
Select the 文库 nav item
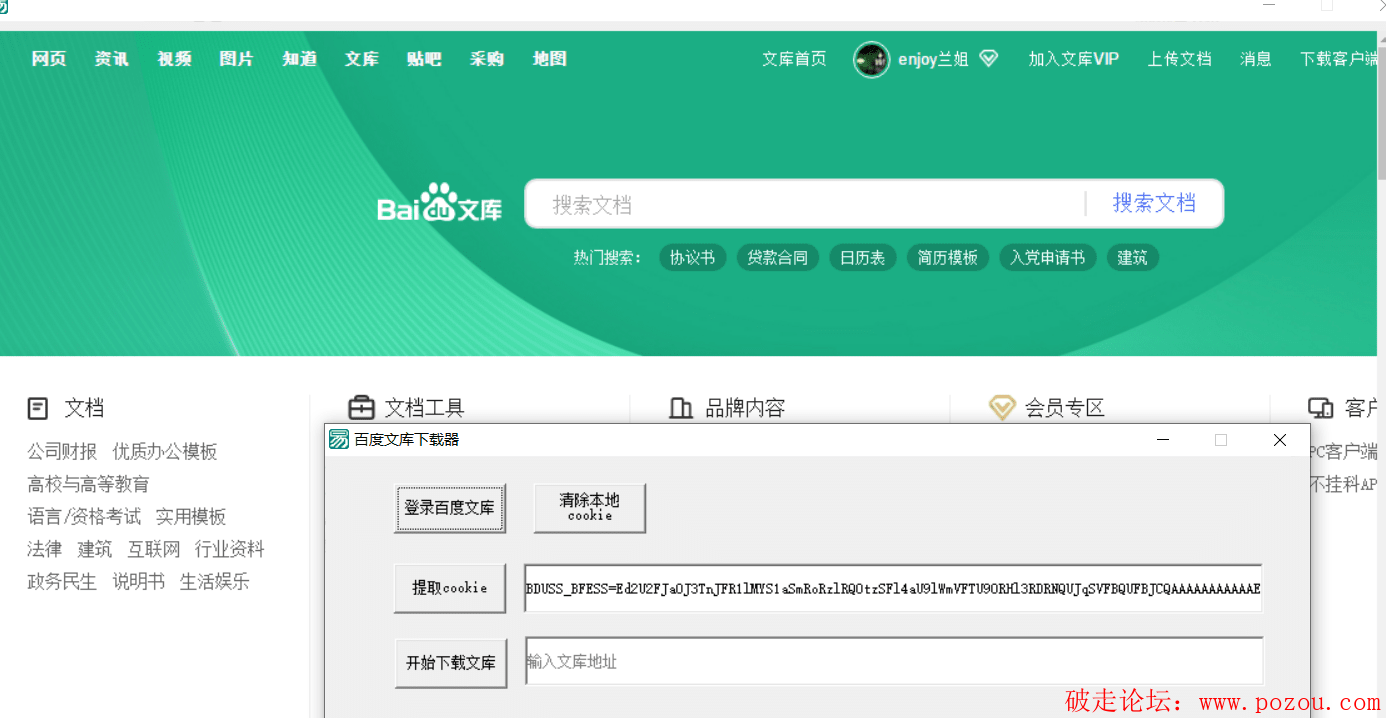point(362,59)
